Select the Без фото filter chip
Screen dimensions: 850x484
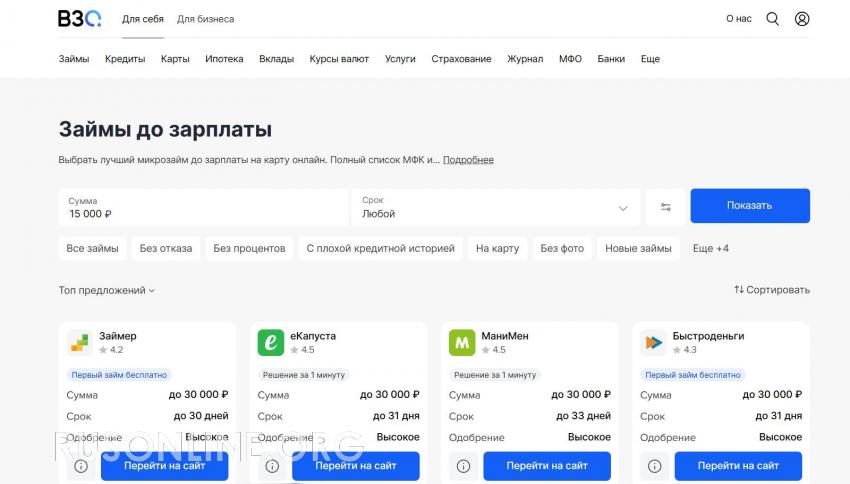562,248
